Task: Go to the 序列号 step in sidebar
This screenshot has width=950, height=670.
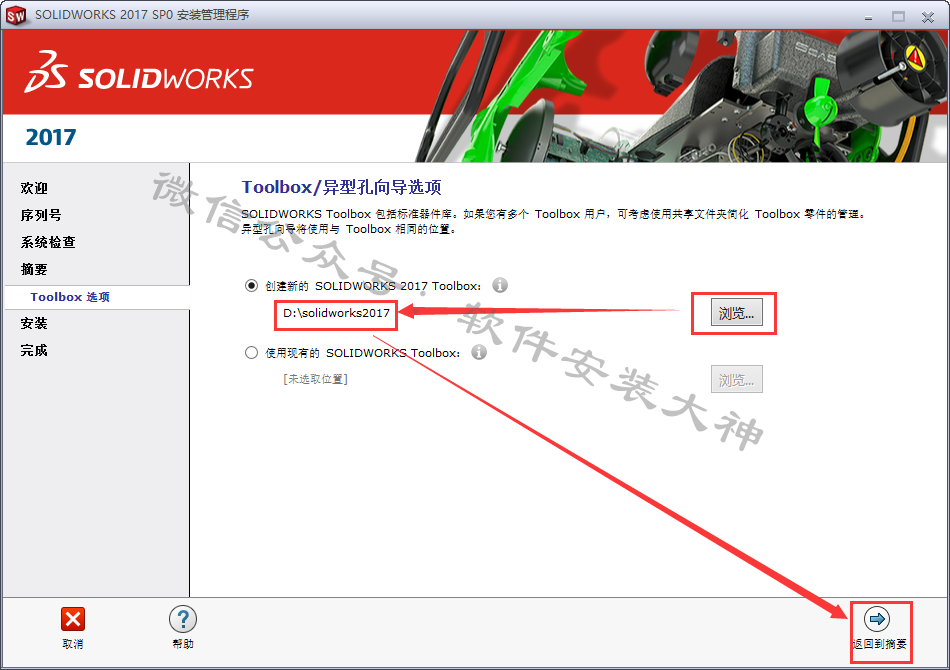Action: tap(41, 215)
